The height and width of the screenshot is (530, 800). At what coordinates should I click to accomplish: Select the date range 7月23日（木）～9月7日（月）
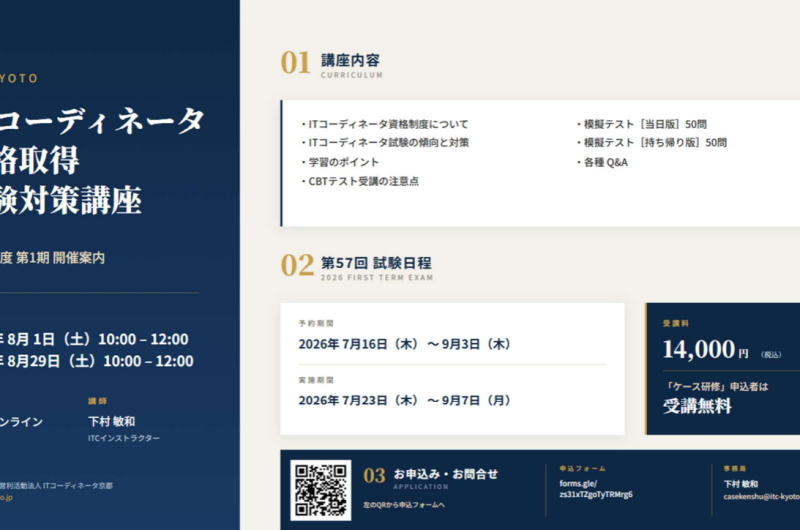(426, 400)
